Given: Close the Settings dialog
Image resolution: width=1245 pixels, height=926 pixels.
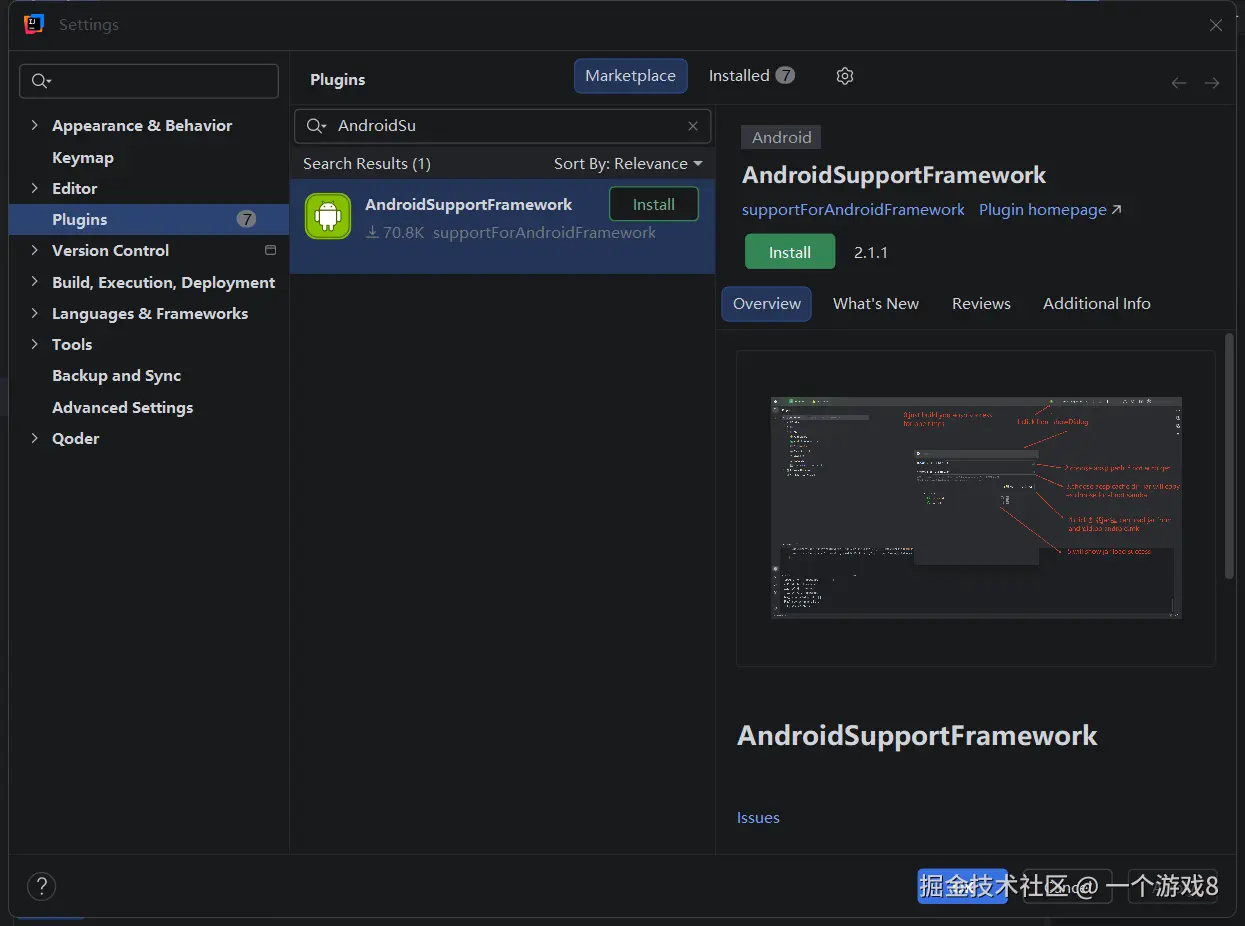Looking at the screenshot, I should (1216, 25).
